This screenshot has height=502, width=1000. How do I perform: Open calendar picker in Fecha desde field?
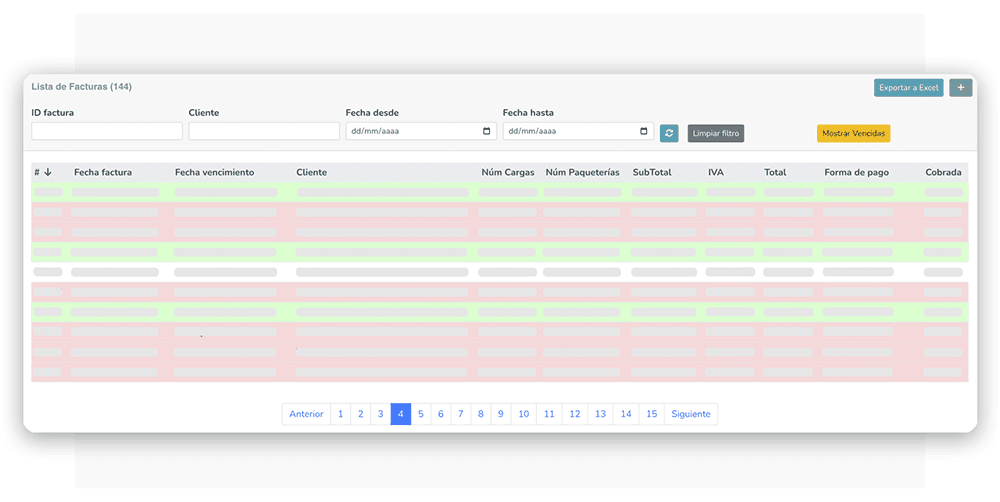pos(487,131)
